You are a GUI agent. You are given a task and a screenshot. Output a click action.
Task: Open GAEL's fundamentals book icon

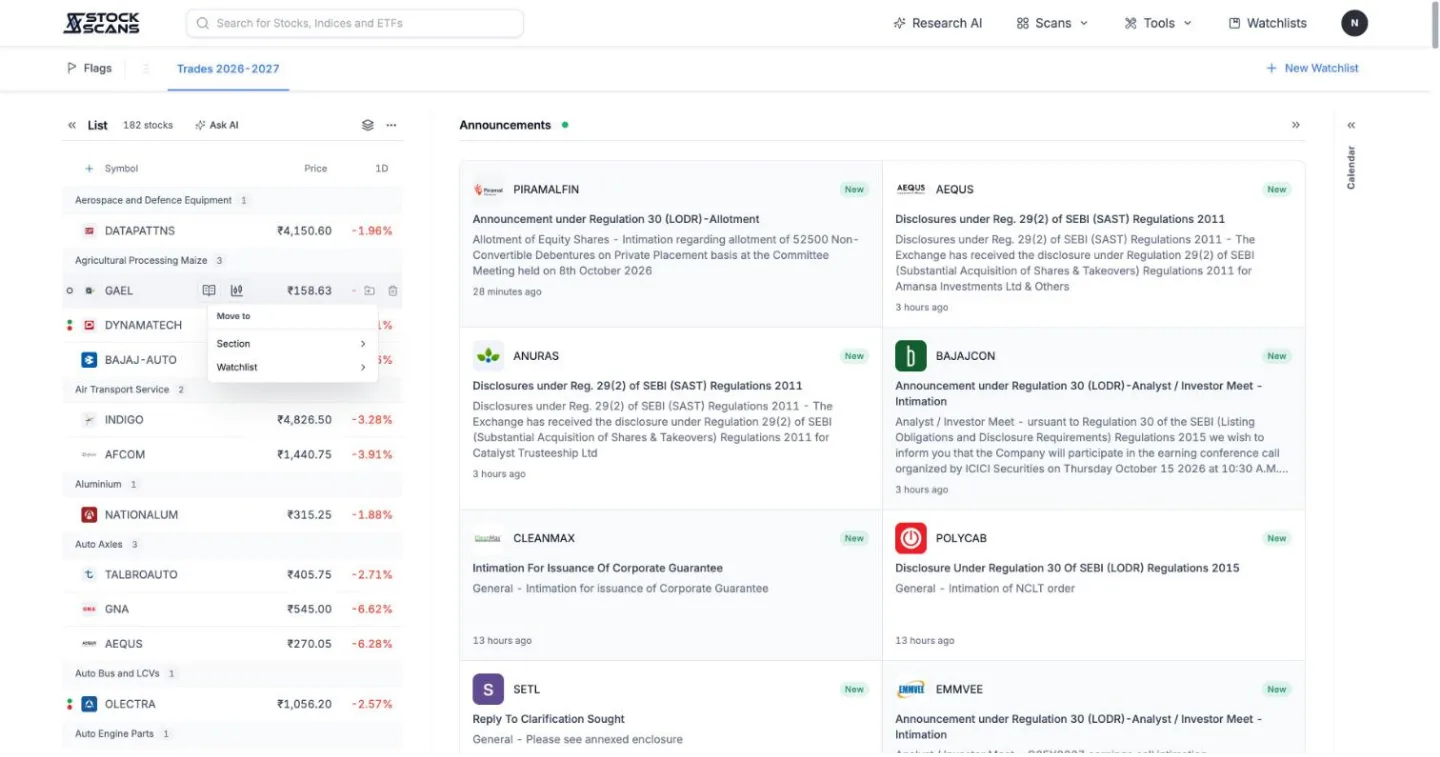coord(209,291)
